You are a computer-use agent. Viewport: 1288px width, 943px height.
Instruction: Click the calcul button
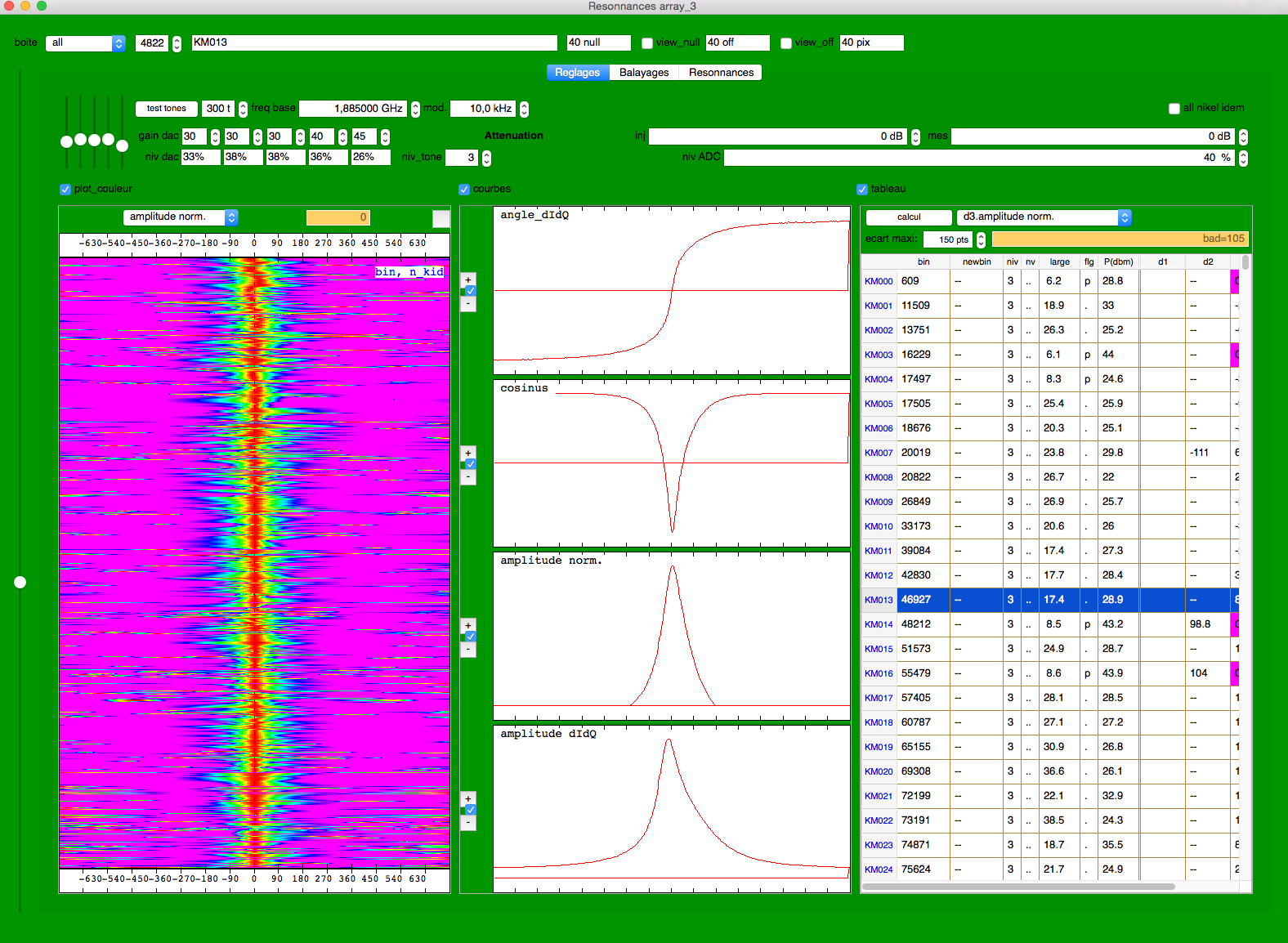tap(909, 217)
